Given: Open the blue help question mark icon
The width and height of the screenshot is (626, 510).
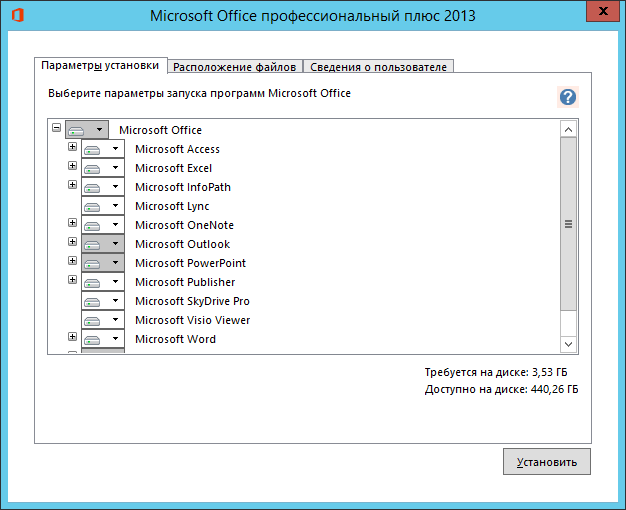Looking at the screenshot, I should (x=568, y=97).
